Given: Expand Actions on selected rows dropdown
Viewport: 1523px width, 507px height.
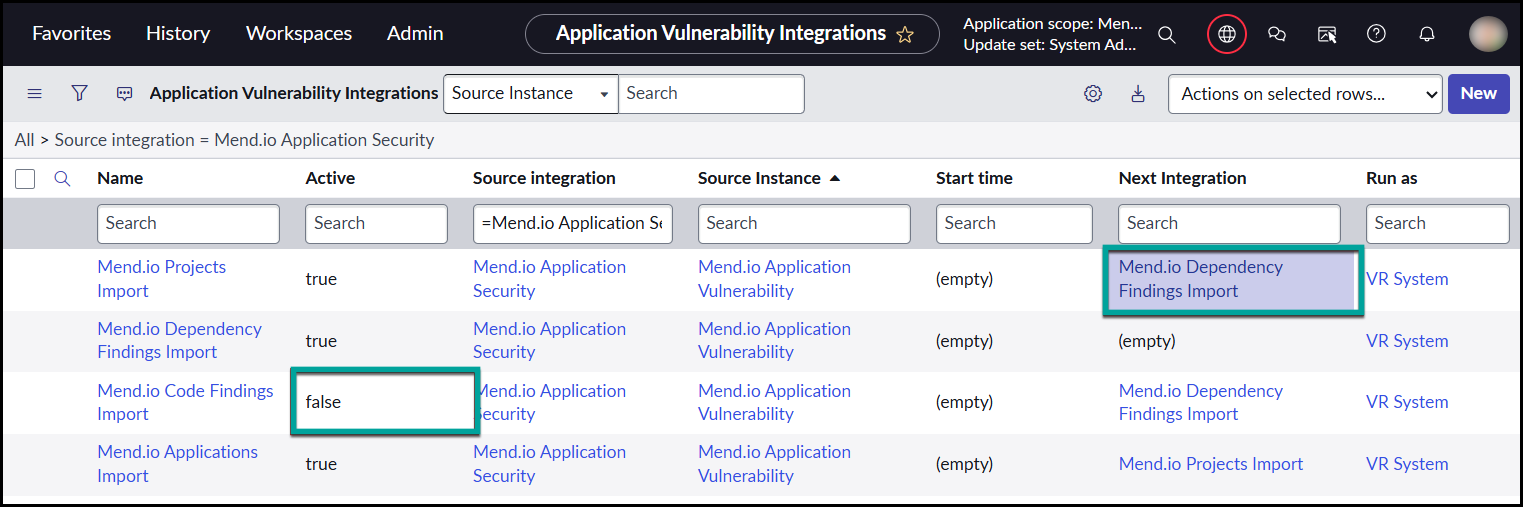Looking at the screenshot, I should point(1305,94).
